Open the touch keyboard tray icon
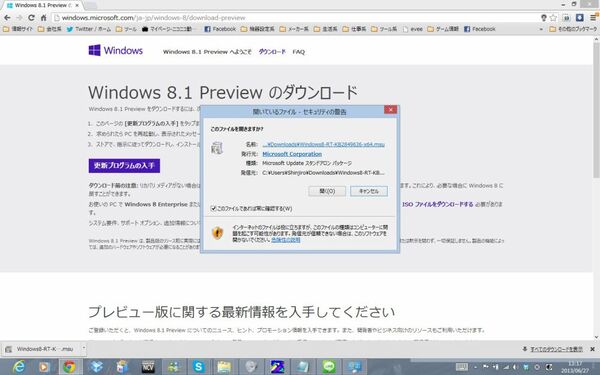This screenshot has height=375, width=600. pyautogui.click(x=462, y=367)
